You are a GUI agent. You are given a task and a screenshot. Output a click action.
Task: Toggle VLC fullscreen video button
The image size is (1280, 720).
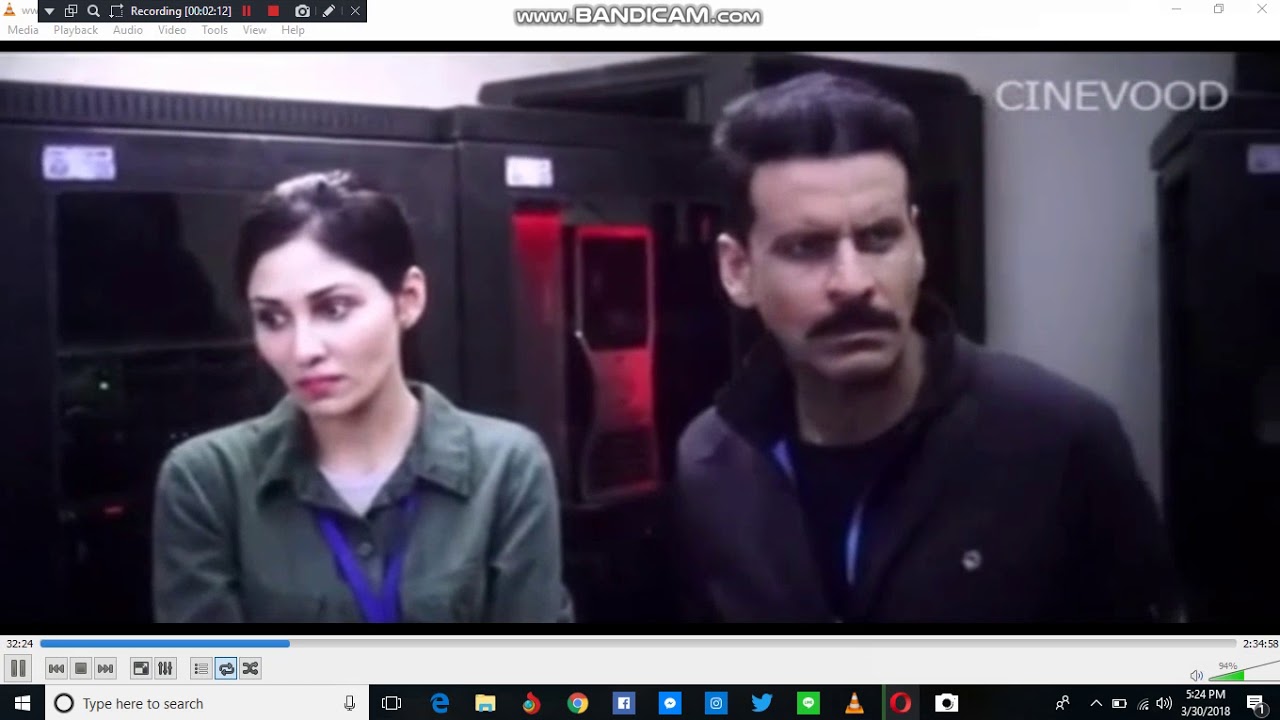[141, 668]
